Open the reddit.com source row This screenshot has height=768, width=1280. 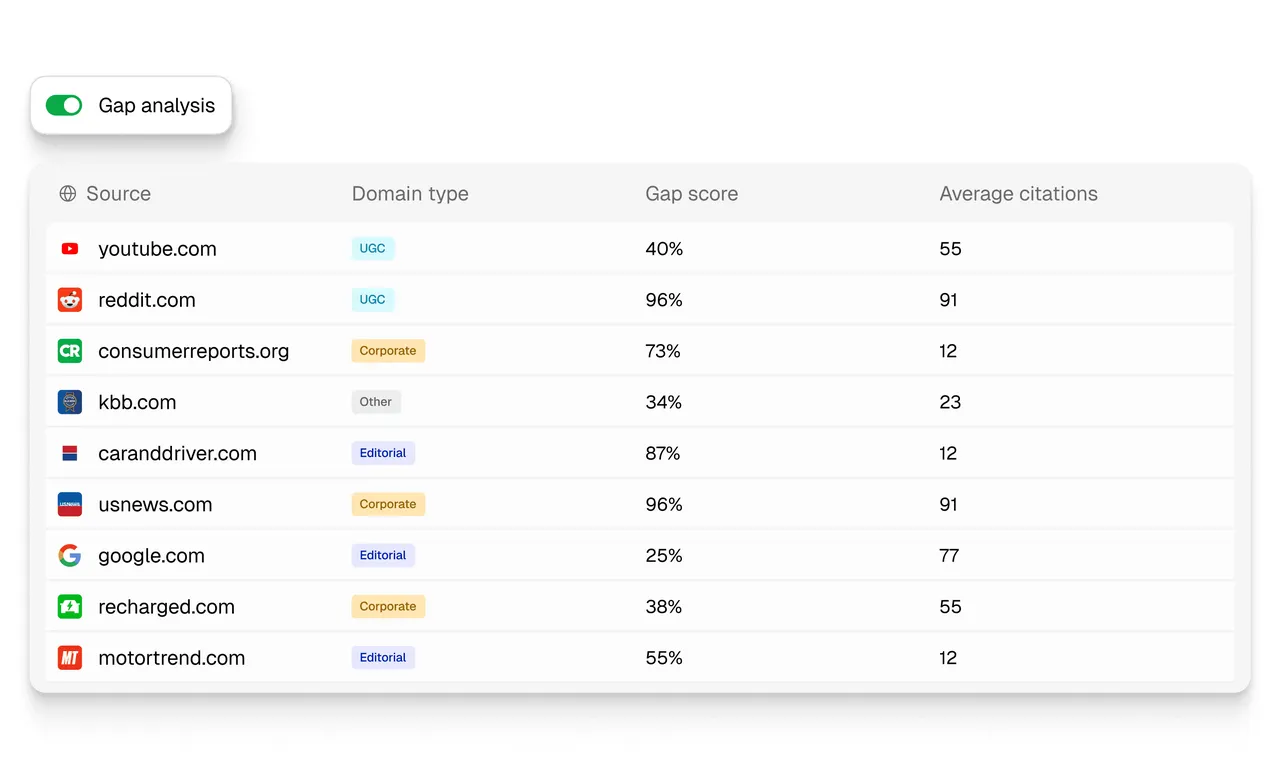(640, 300)
